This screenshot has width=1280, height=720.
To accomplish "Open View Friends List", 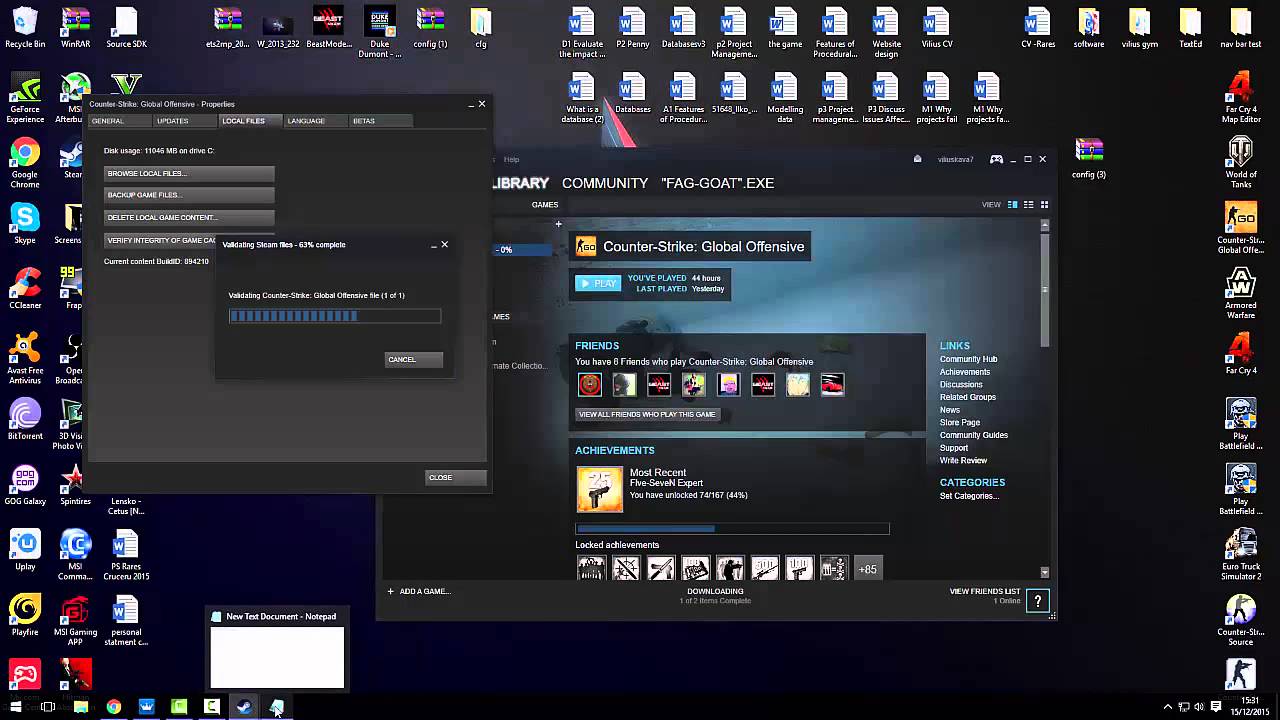I will 985,591.
